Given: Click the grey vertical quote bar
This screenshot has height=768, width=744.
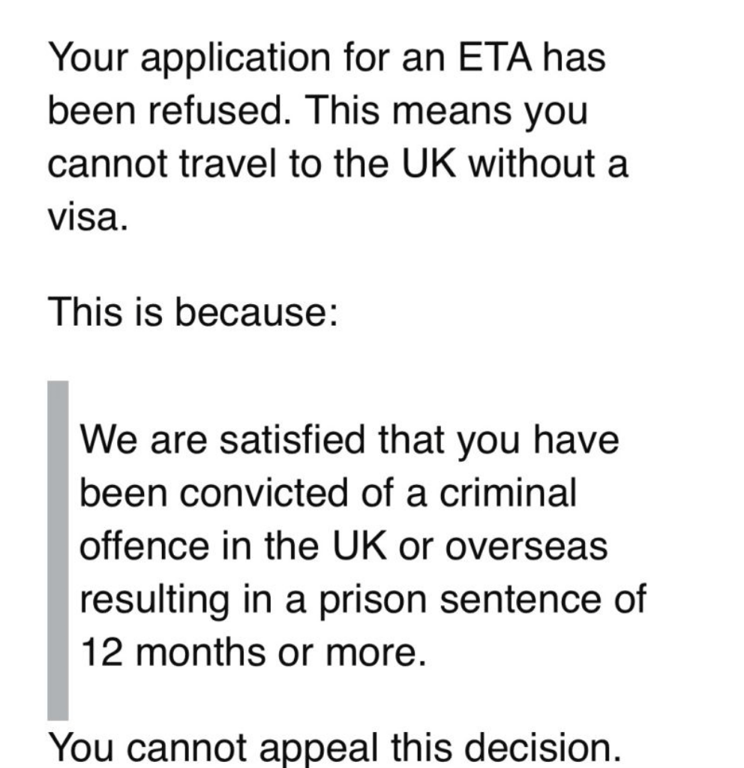Looking at the screenshot, I should (59, 549).
